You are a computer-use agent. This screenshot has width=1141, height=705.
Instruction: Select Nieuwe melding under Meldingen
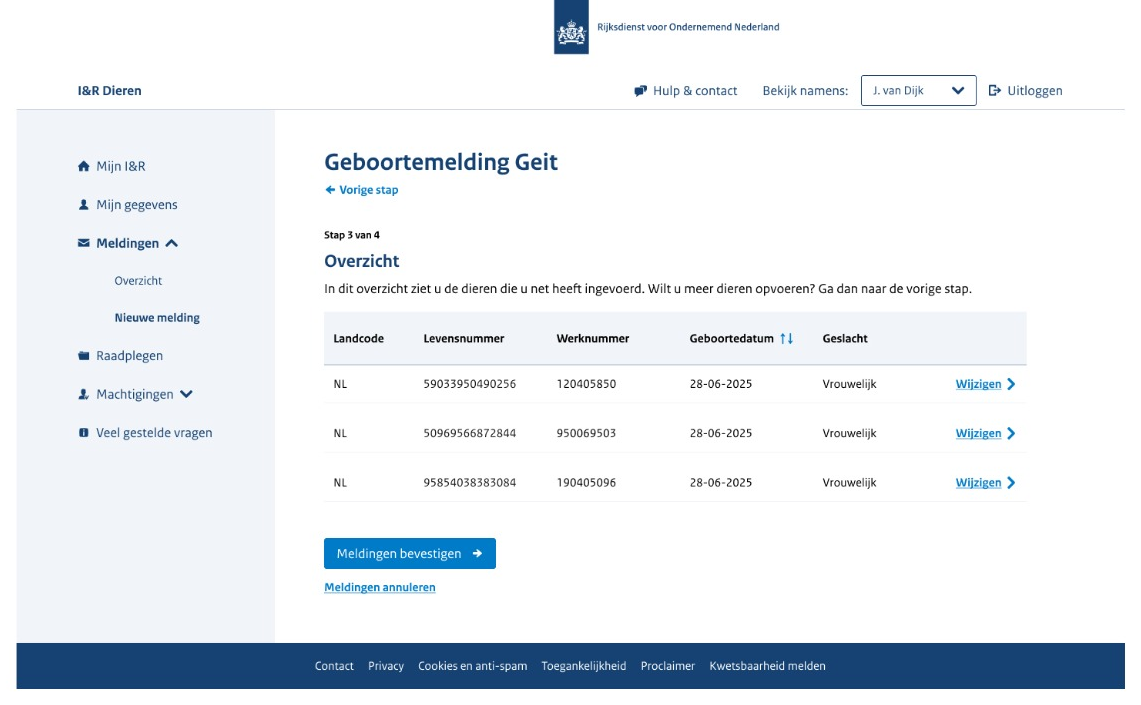coord(157,318)
